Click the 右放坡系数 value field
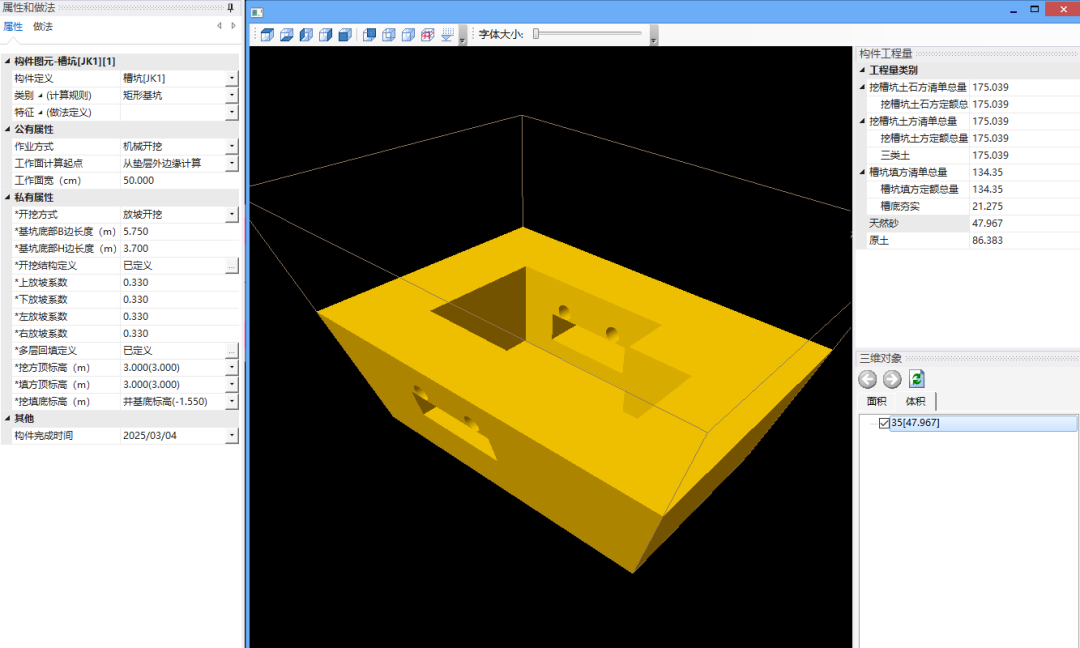The image size is (1080, 648). click(x=179, y=333)
